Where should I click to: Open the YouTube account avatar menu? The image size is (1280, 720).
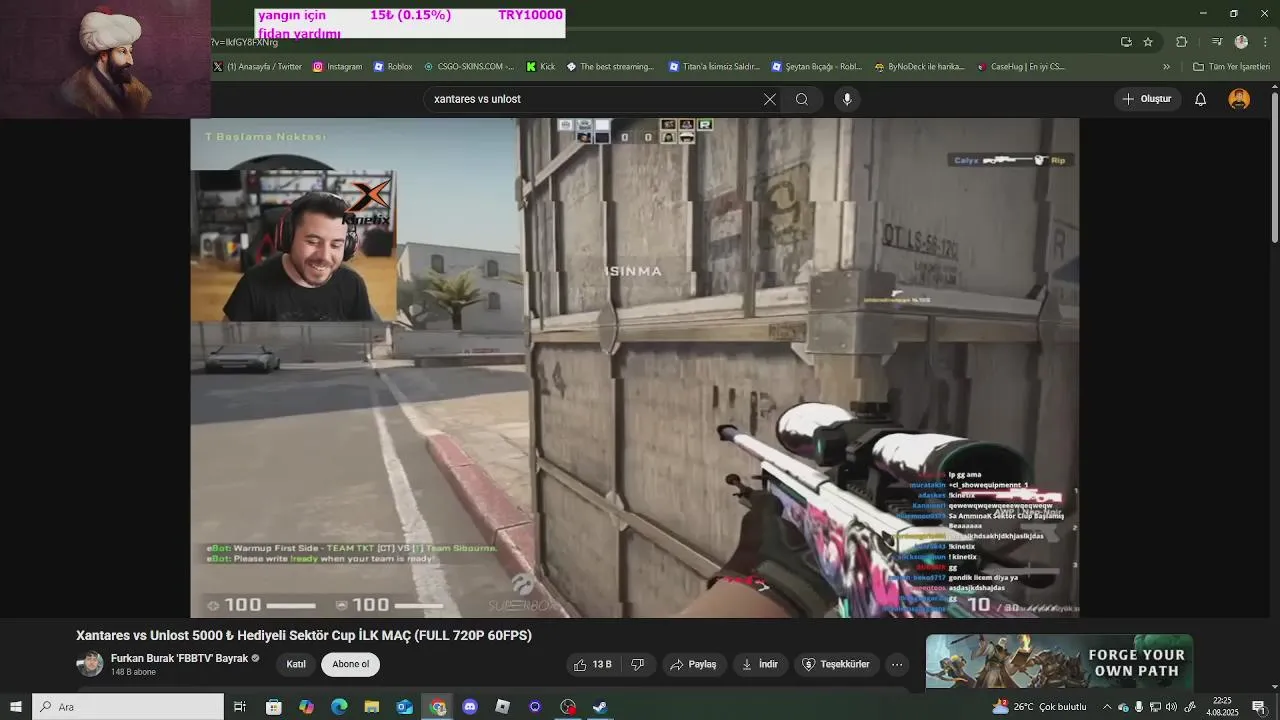(1239, 99)
